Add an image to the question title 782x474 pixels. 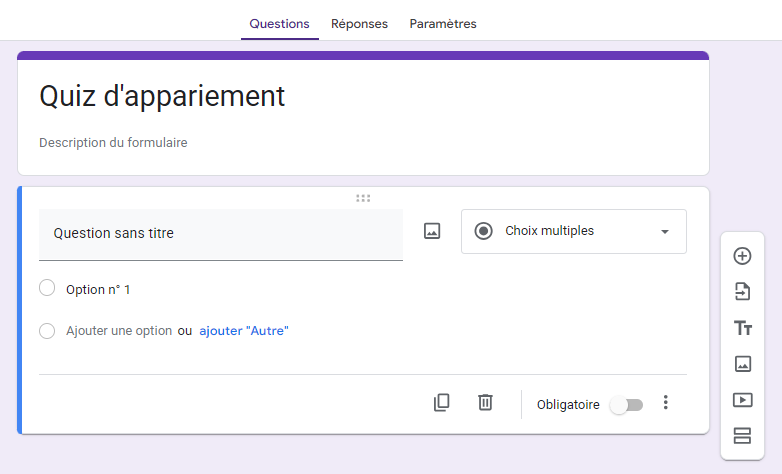tap(432, 231)
